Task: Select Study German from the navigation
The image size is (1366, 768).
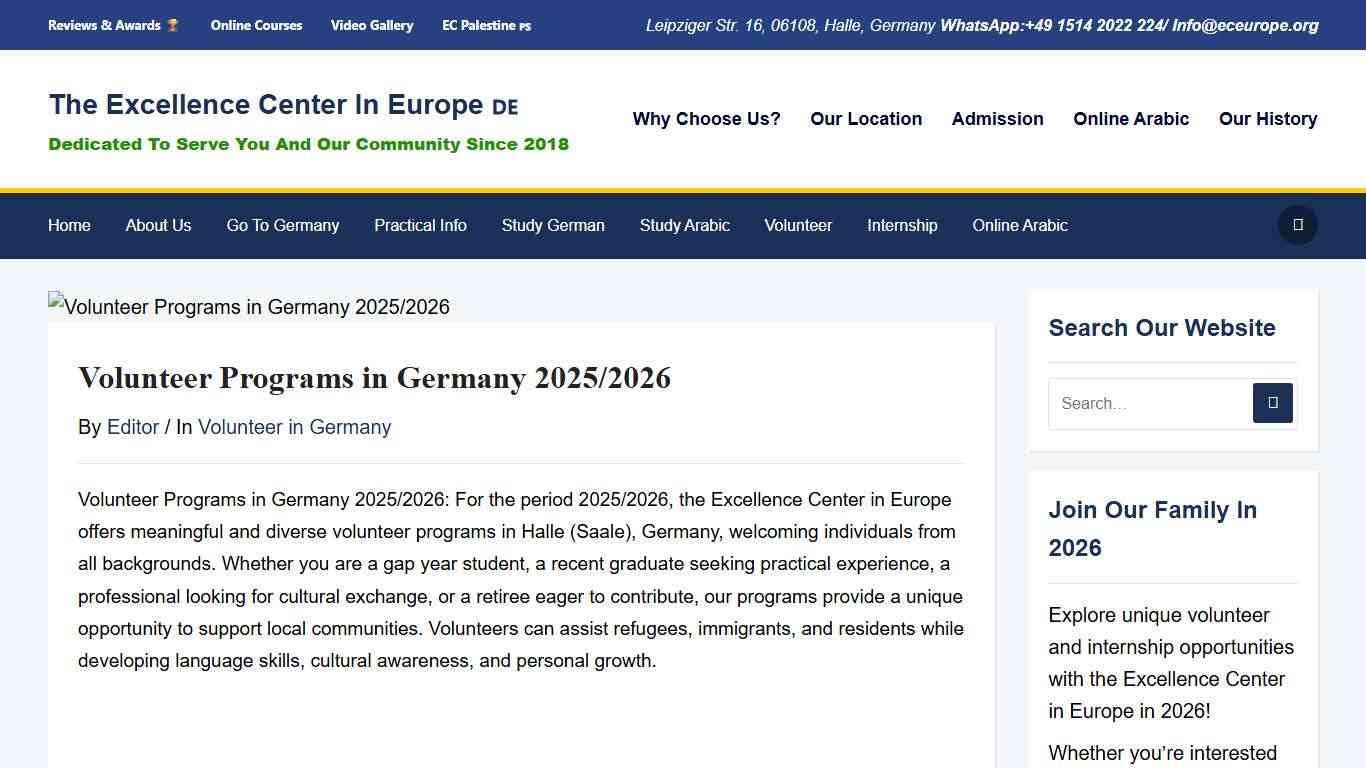Action: [x=553, y=225]
